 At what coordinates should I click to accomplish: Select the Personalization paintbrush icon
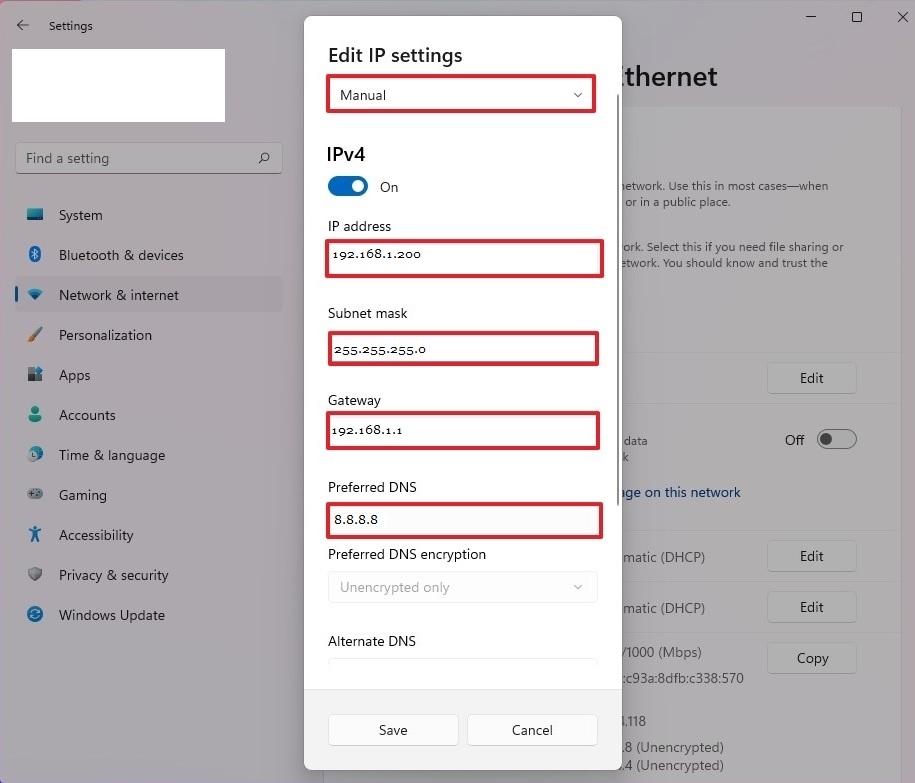click(x=36, y=335)
